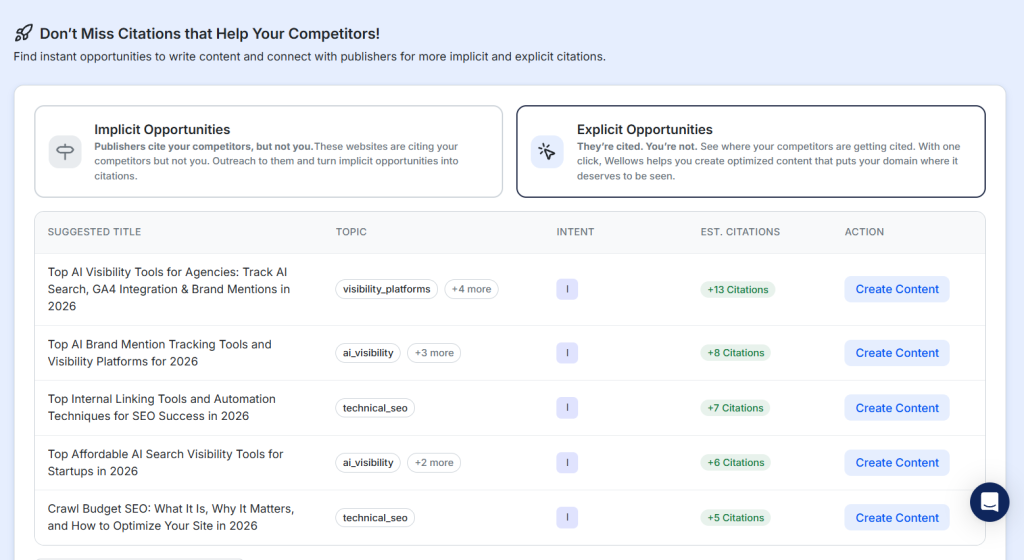This screenshot has height=560, width=1024.
Task: Switch to the Implicit Opportunities tab
Action: pos(268,152)
